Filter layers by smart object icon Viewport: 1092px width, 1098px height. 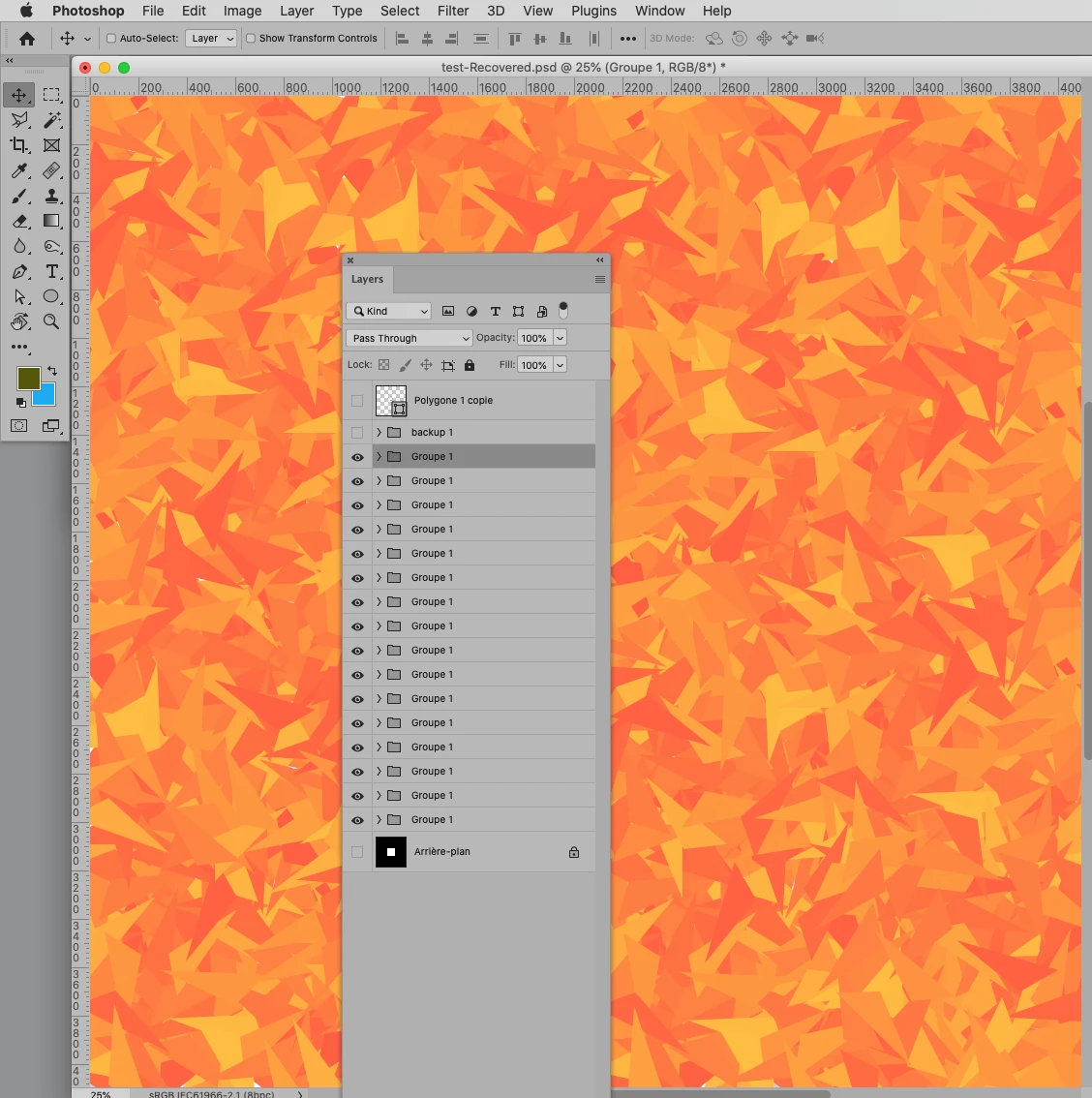(x=542, y=311)
